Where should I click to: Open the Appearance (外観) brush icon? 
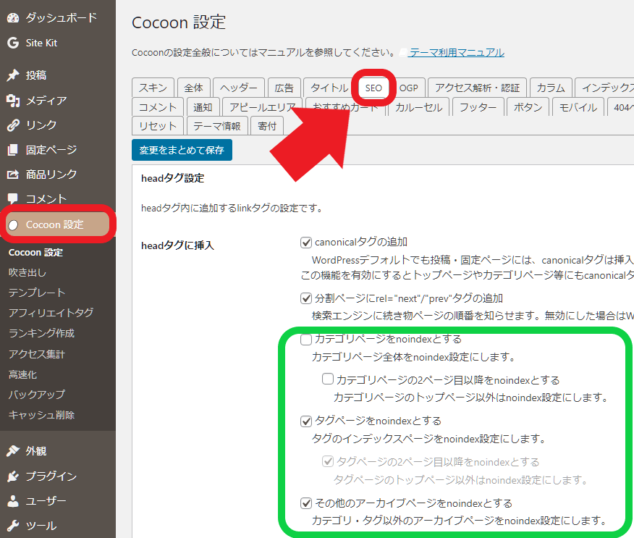[13, 451]
